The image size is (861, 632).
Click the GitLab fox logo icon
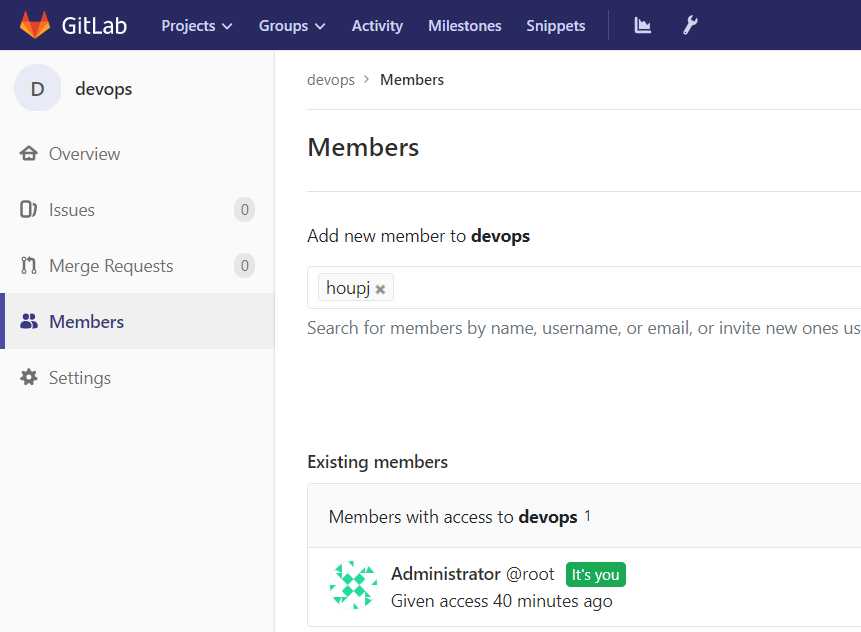(35, 25)
